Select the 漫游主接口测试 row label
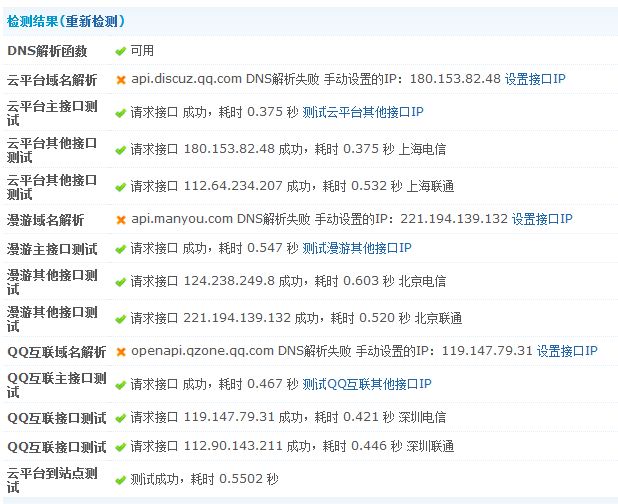 pyautogui.click(x=52, y=249)
